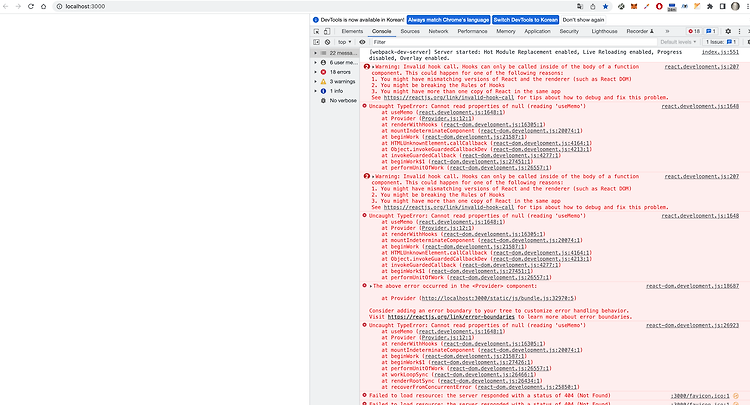Image resolution: width=750 pixels, height=405 pixels.
Task: Open the Application tab
Action: pyautogui.click(x=537, y=31)
